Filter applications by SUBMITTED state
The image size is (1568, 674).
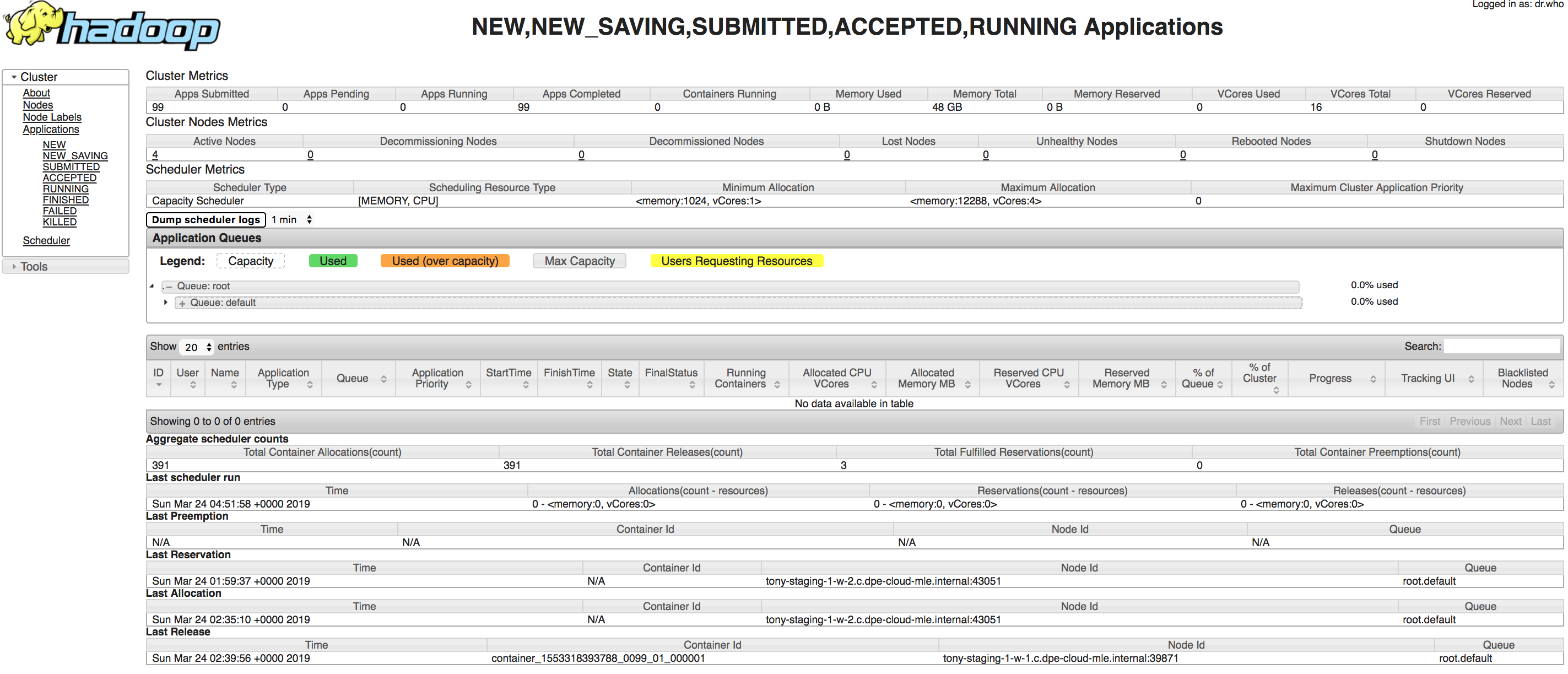point(71,167)
